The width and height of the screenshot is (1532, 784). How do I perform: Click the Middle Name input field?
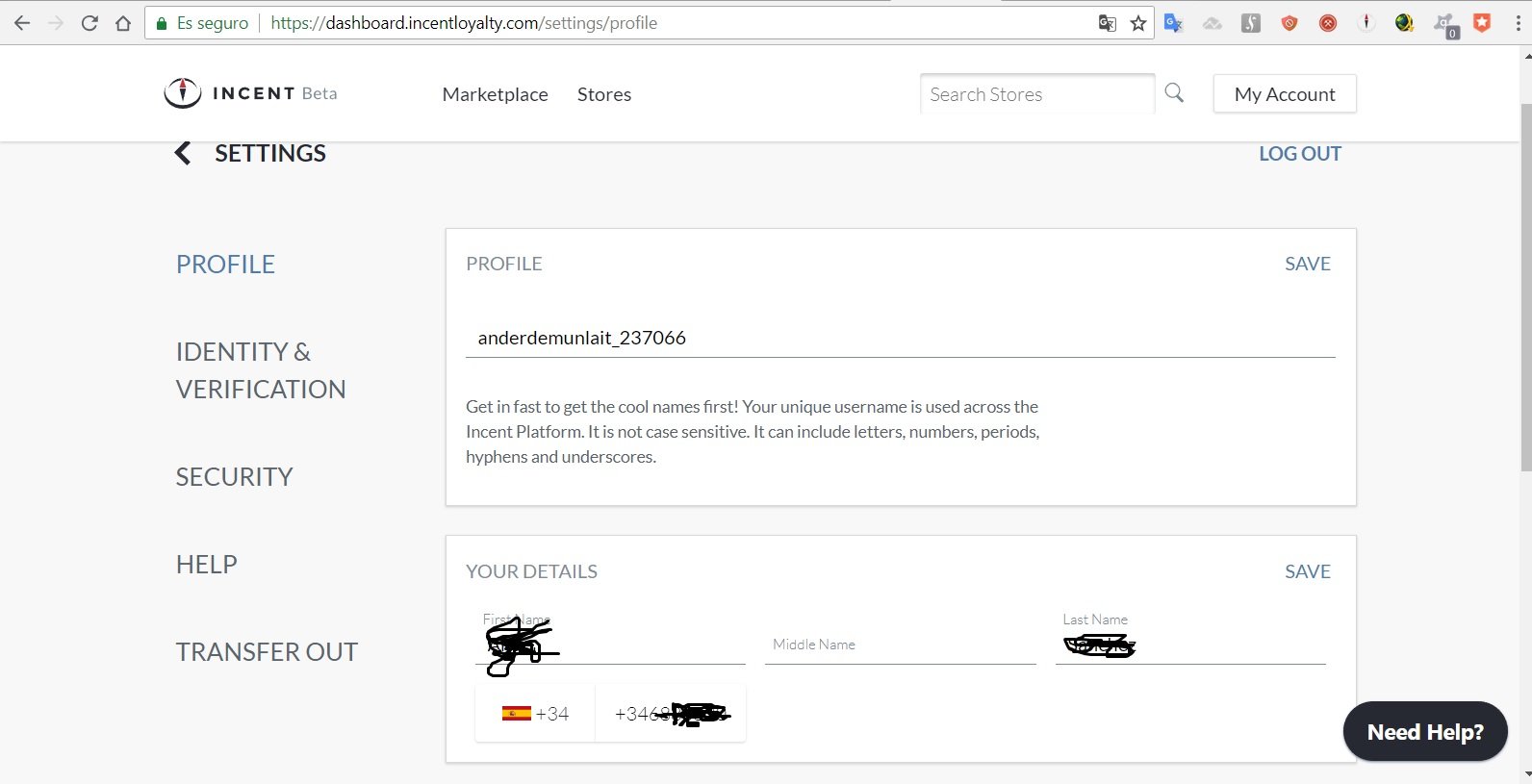tap(901, 645)
